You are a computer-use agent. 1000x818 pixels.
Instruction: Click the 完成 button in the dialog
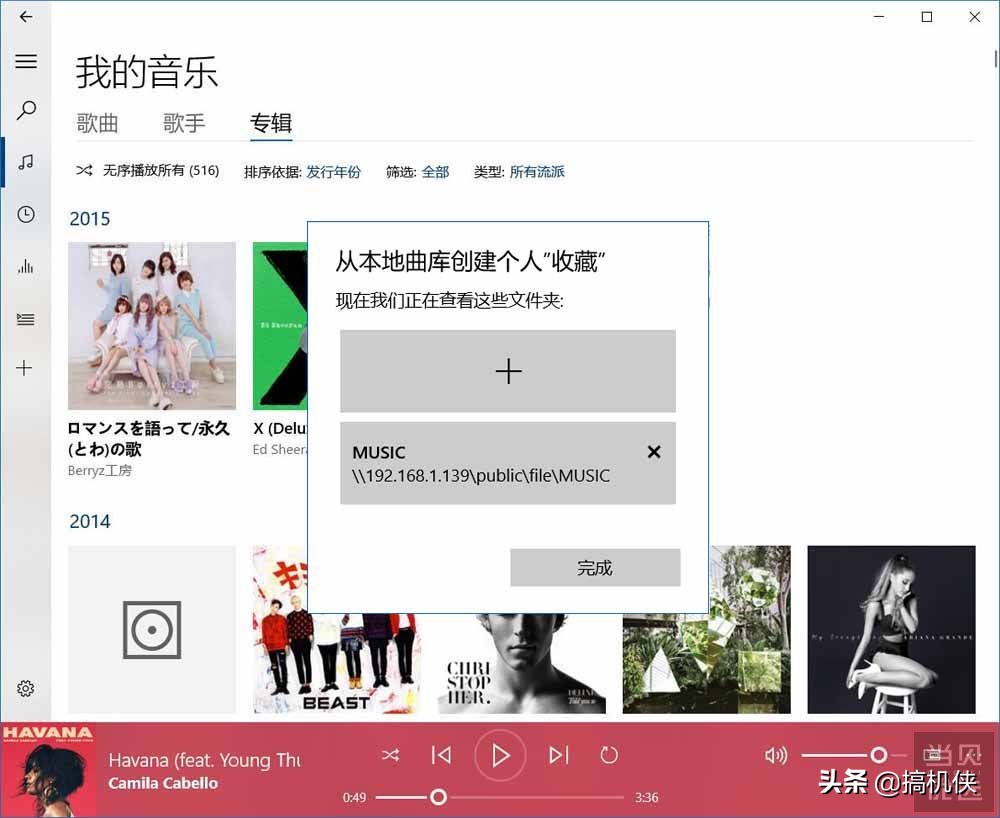pos(594,567)
